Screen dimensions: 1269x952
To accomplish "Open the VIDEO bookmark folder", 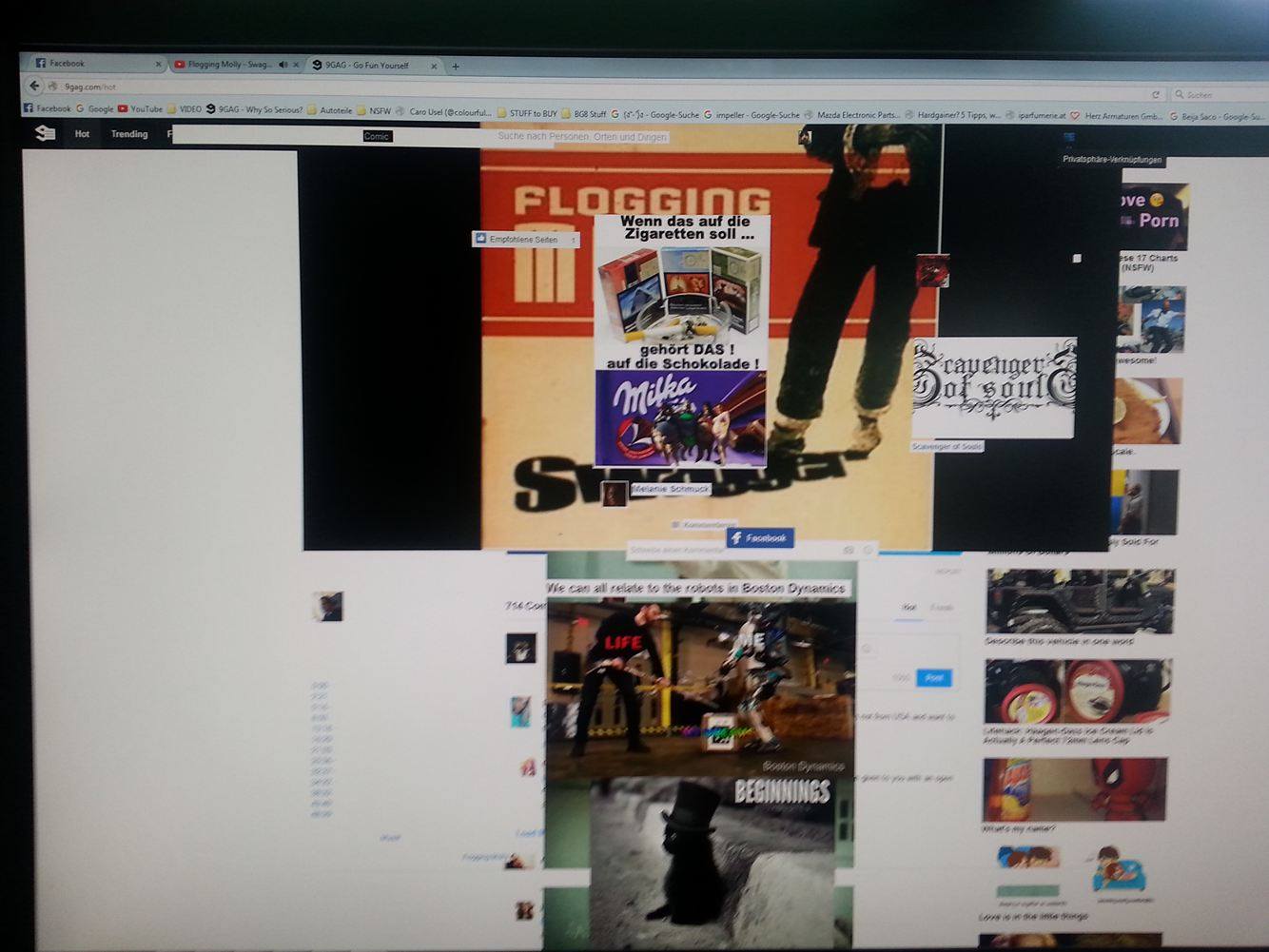I will pyautogui.click(x=185, y=109).
